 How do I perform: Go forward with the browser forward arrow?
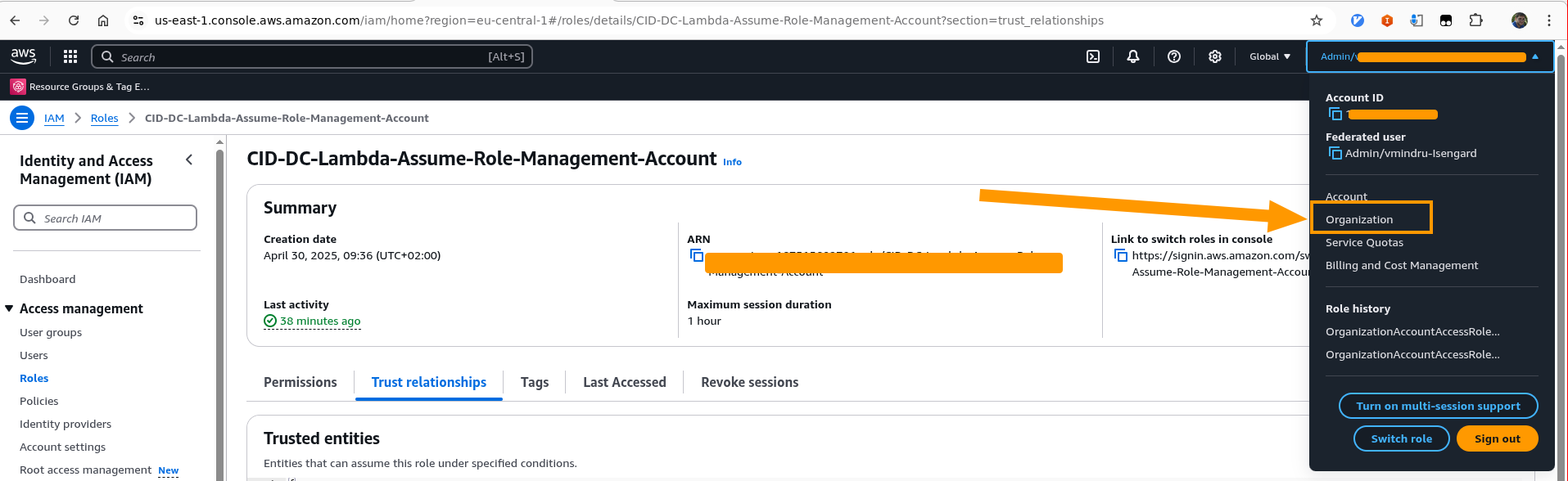click(44, 20)
